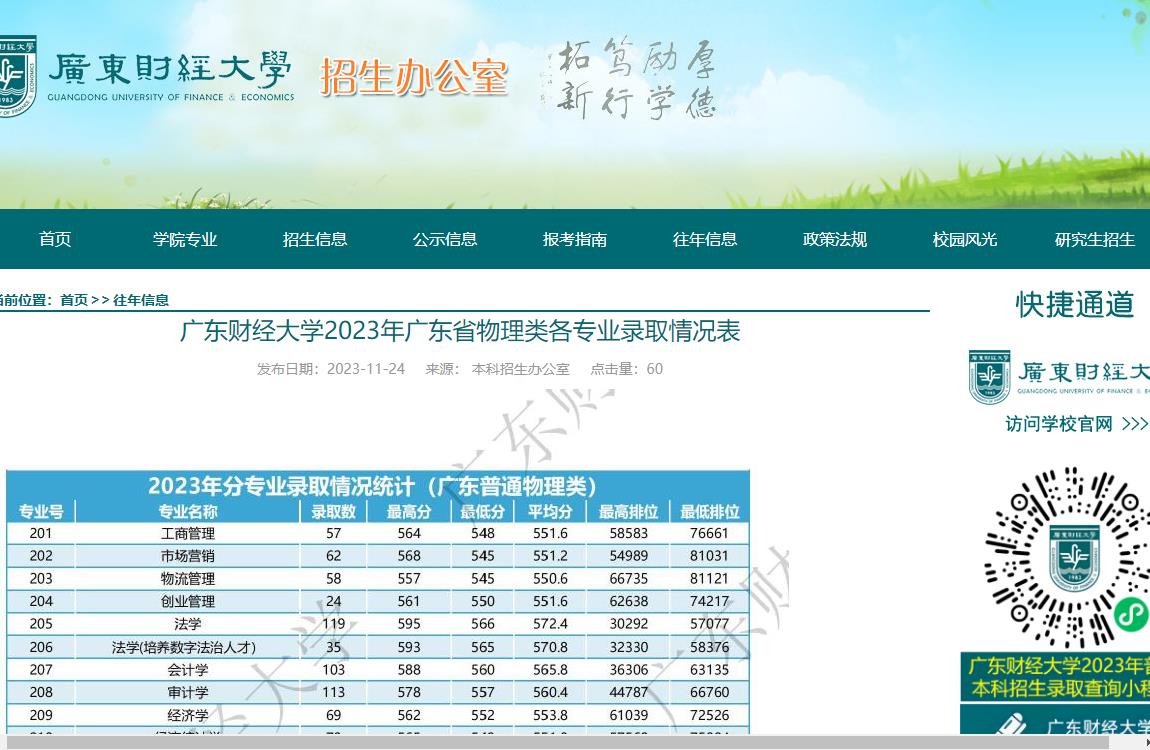Image resolution: width=1150 pixels, height=750 pixels.
Task: Click the publish date 2023-11-24
Action: (x=366, y=369)
